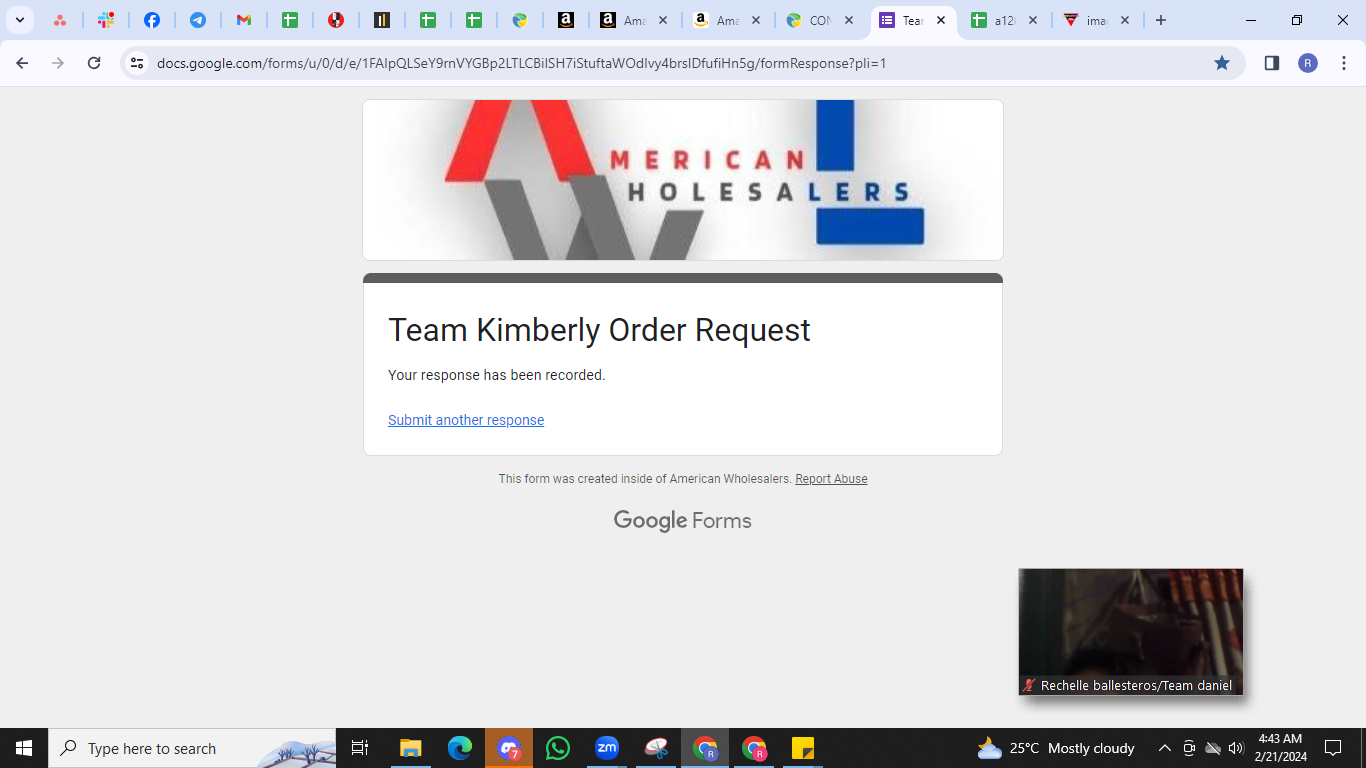The height and width of the screenshot is (768, 1366).
Task: Open the pinned Slack tab
Action: point(106,20)
